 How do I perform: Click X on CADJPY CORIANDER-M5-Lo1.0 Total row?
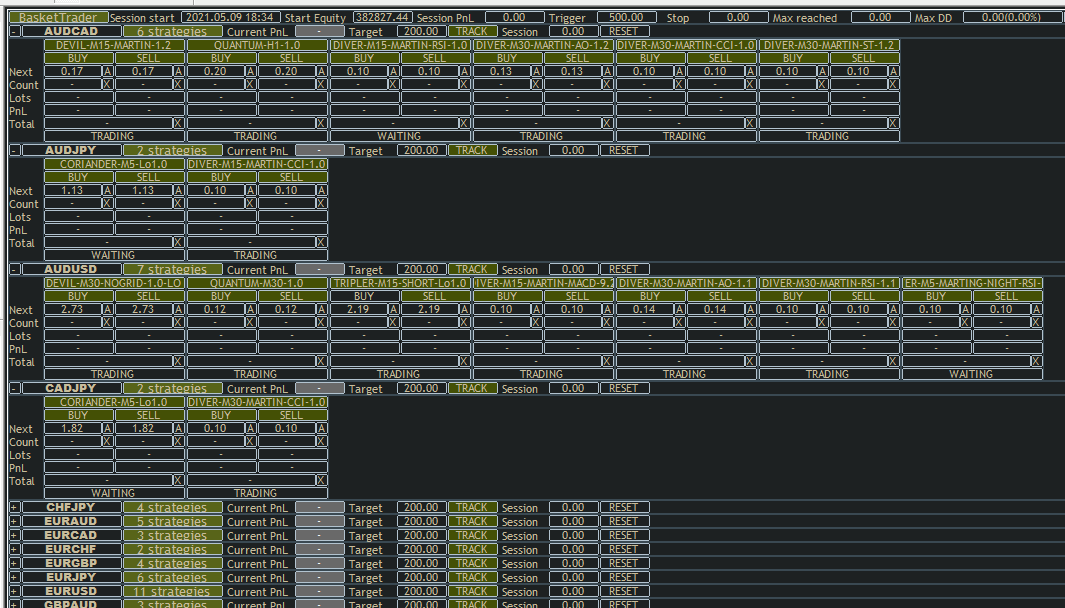(178, 480)
